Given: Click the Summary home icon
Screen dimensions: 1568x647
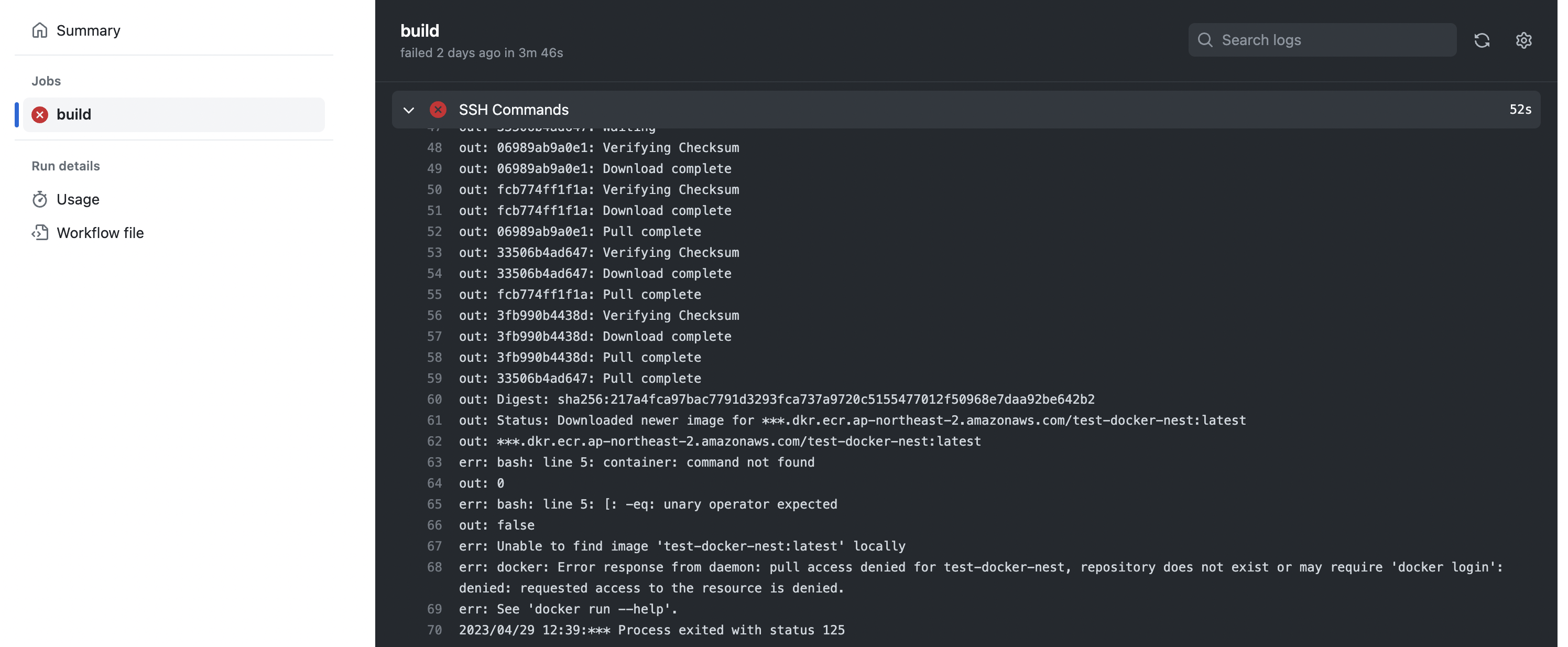Looking at the screenshot, I should click(39, 30).
